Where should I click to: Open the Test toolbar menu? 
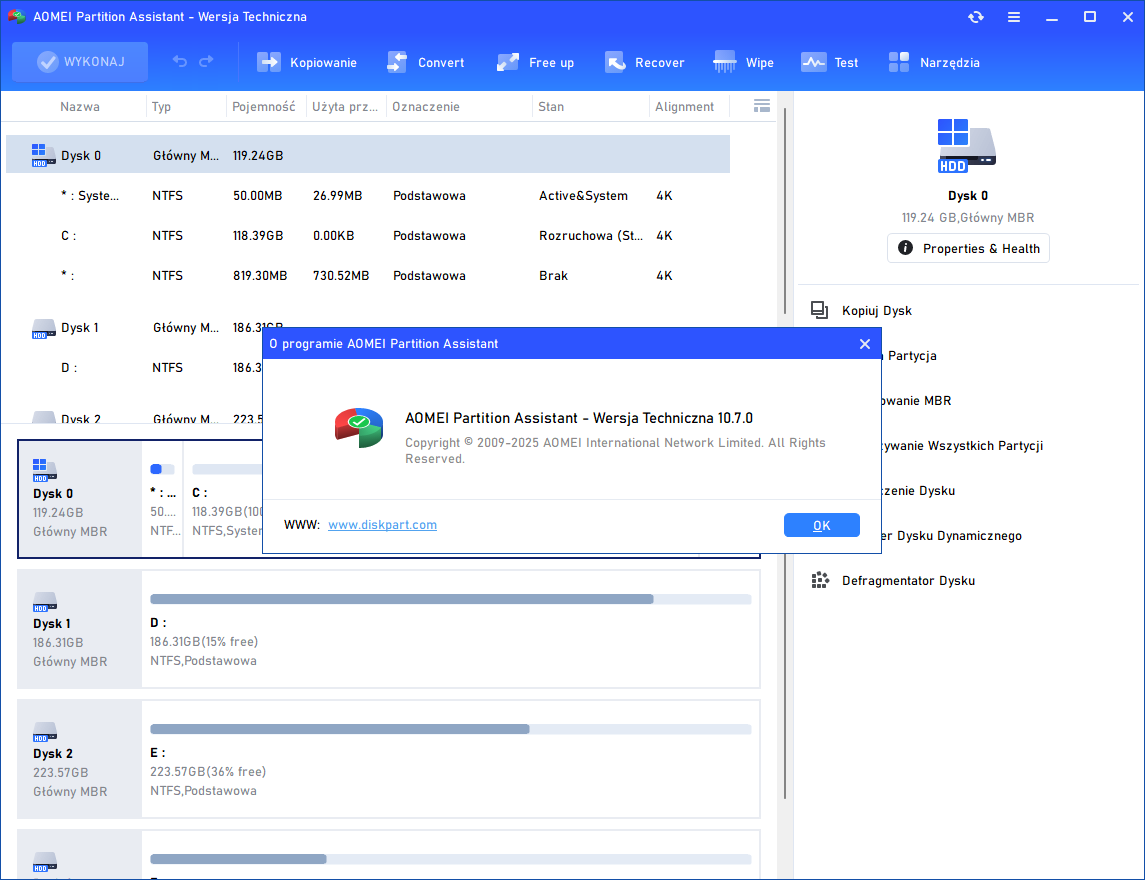(830, 63)
